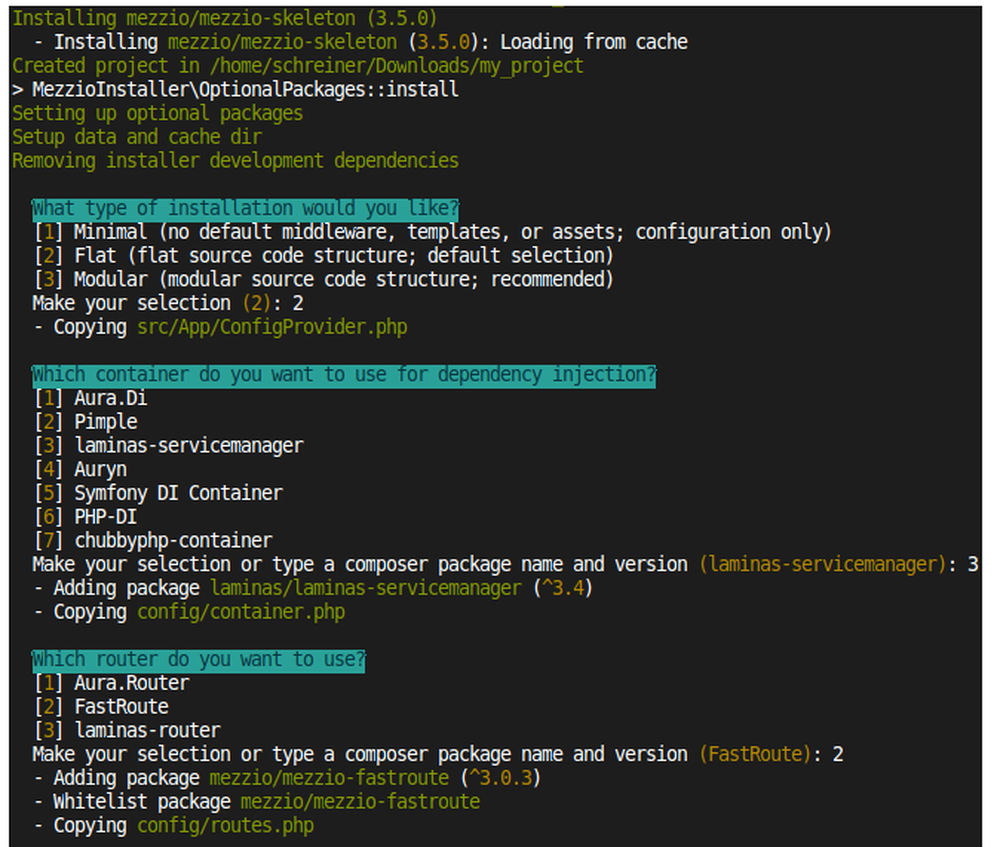Screen dimensions: 1000x847
Task: Click the '[1] Aura.Router' option
Action: 111,683
